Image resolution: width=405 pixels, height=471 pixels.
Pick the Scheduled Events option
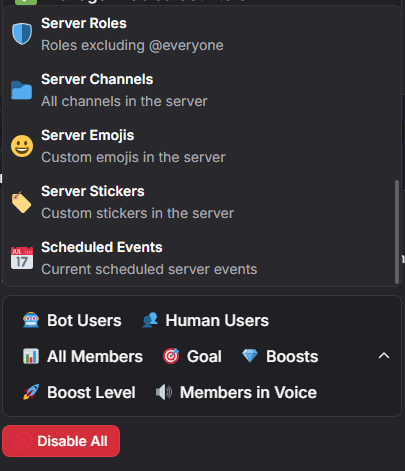click(x=200, y=258)
